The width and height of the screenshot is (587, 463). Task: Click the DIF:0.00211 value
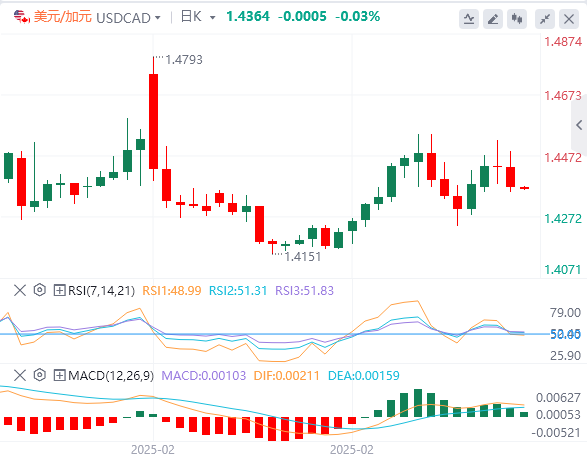[287, 375]
